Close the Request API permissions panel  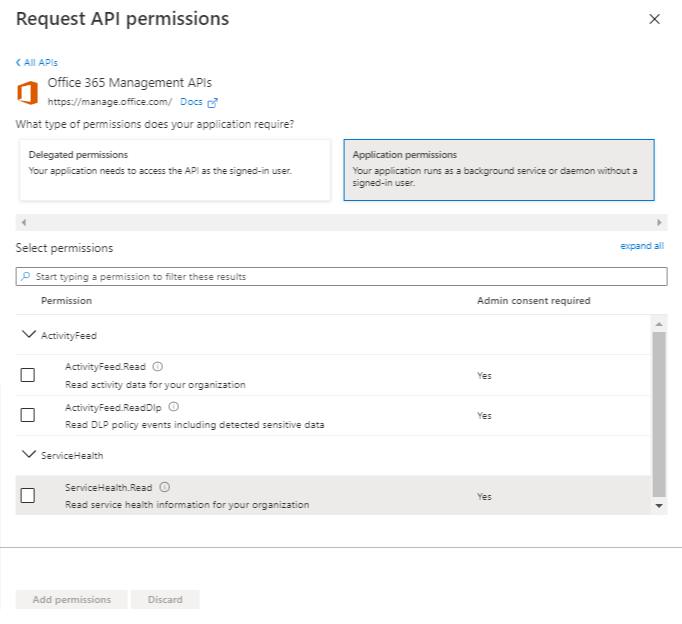coord(654,19)
